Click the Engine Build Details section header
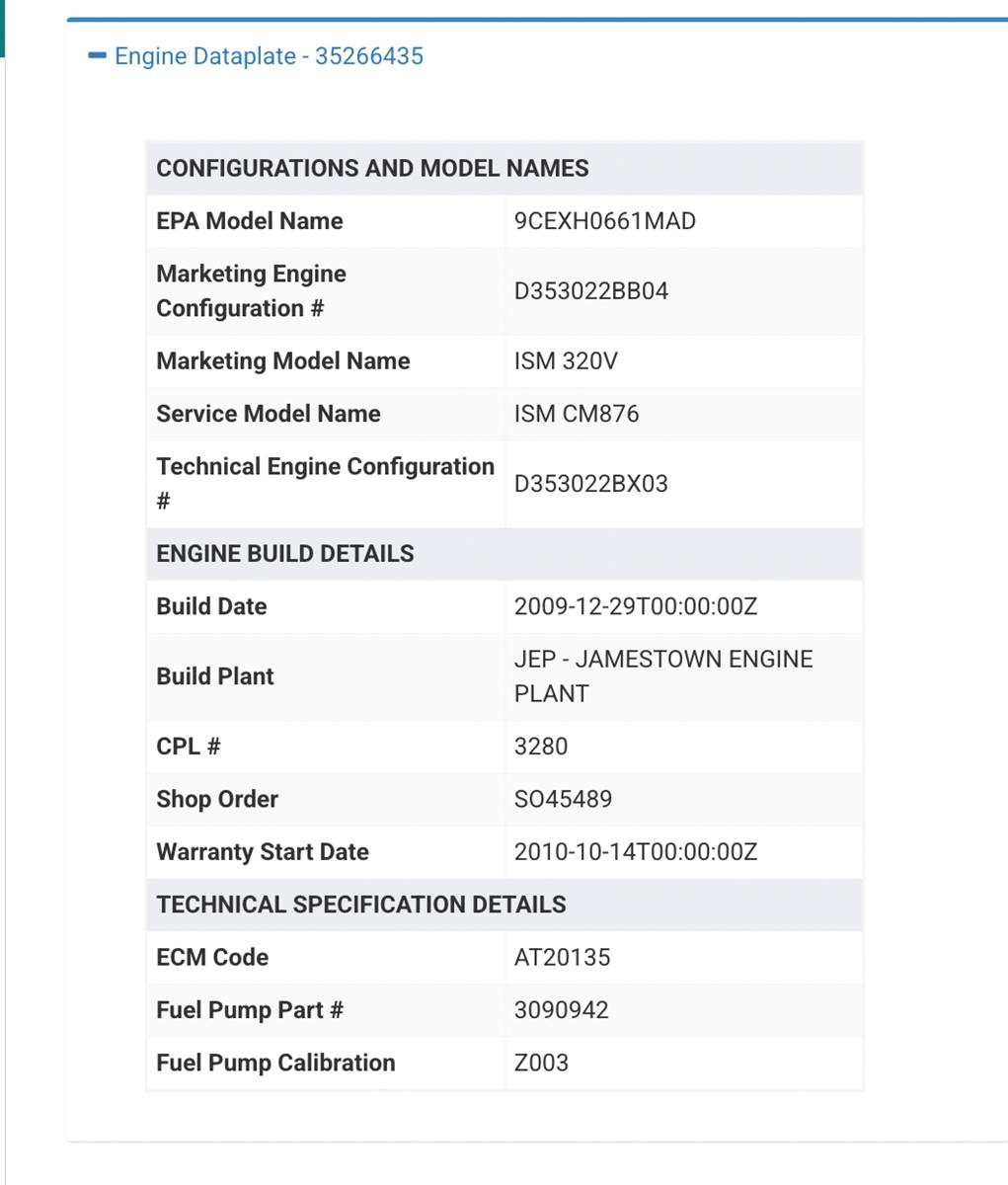This screenshot has height=1185, width=1008. coord(285,554)
